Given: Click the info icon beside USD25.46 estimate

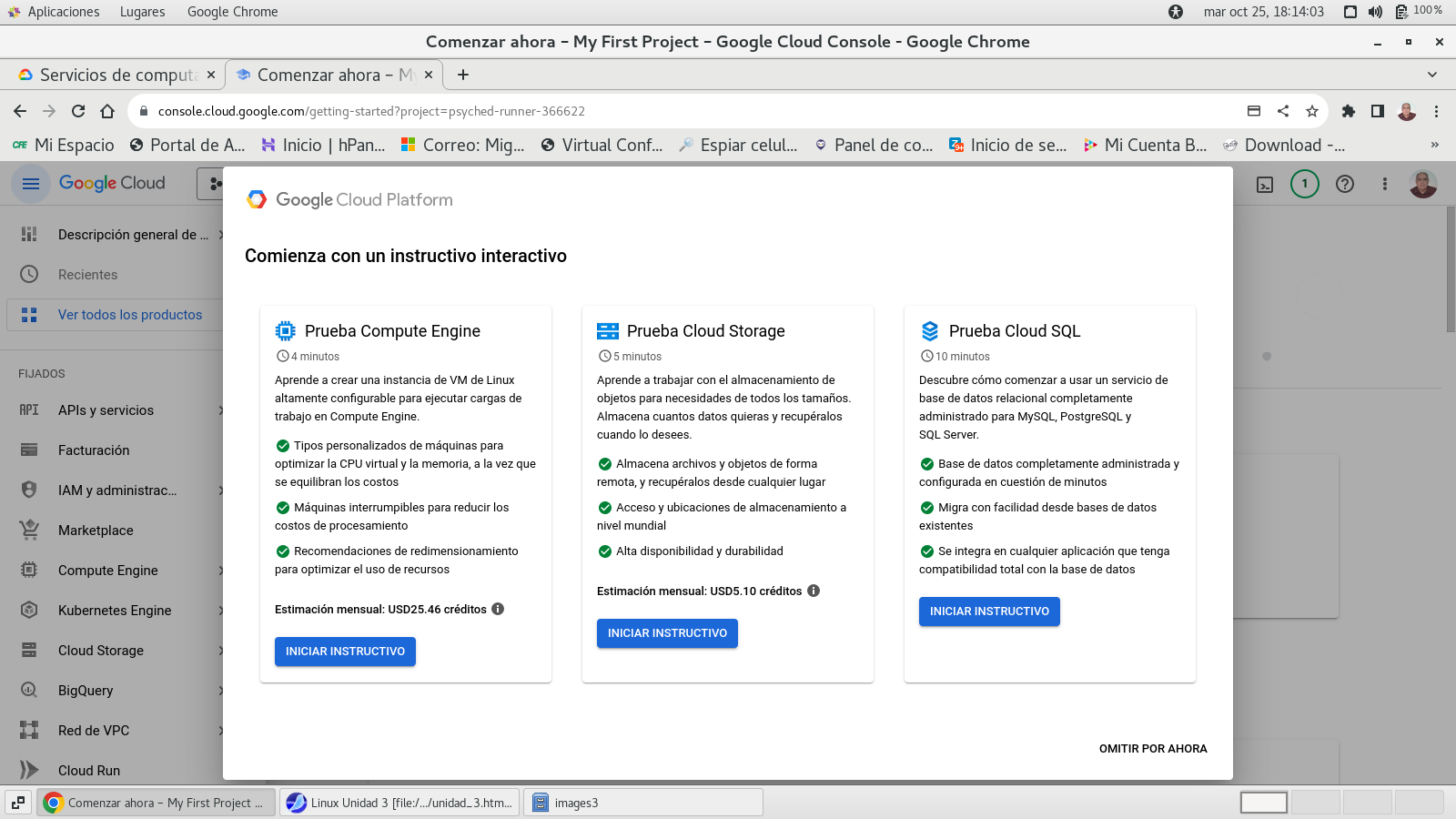Looking at the screenshot, I should (x=498, y=609).
